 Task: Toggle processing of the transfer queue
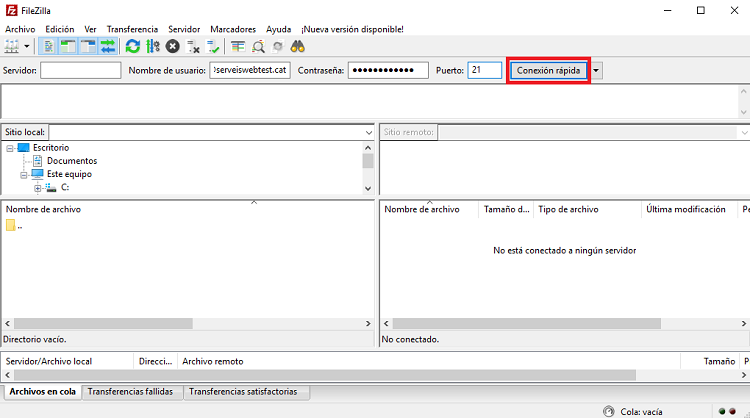pos(153,46)
